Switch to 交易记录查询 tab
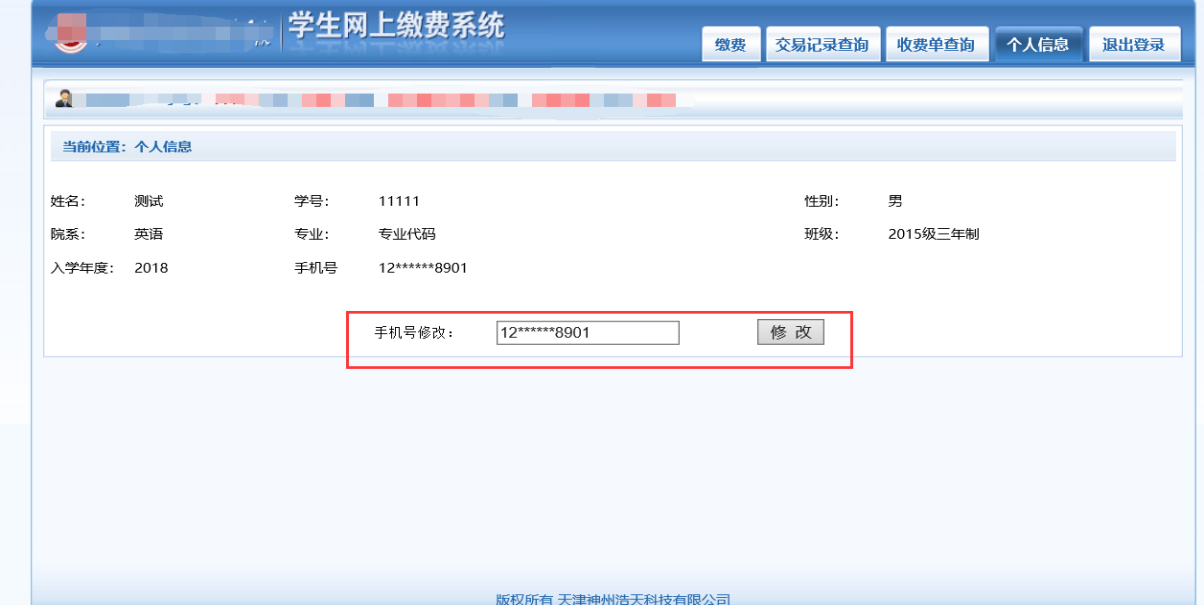 pos(822,45)
